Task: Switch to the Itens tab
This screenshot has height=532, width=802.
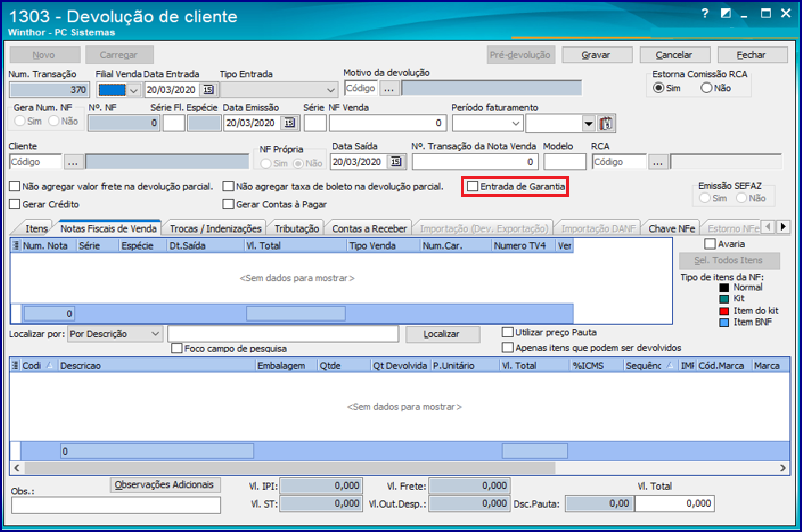Action: coord(36,229)
